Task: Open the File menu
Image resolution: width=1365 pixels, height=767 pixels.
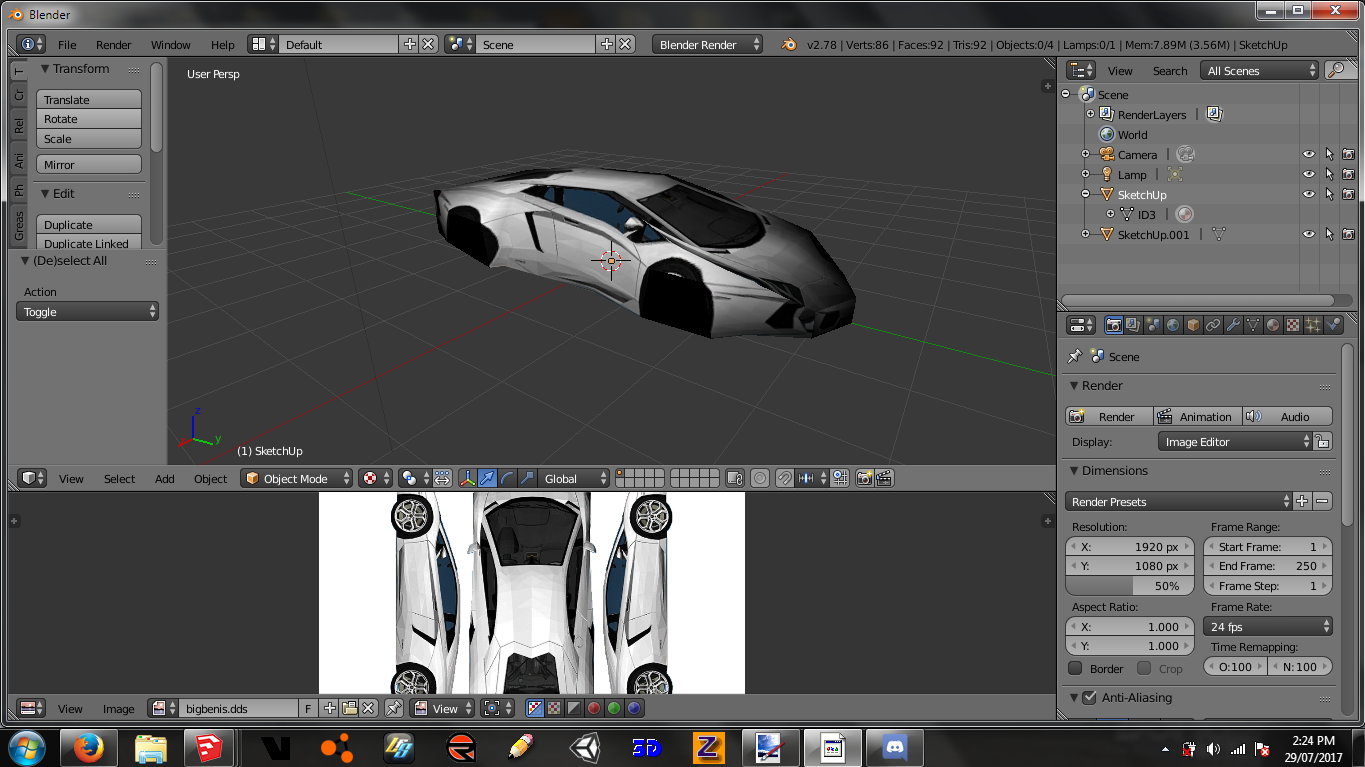Action: tap(67, 45)
